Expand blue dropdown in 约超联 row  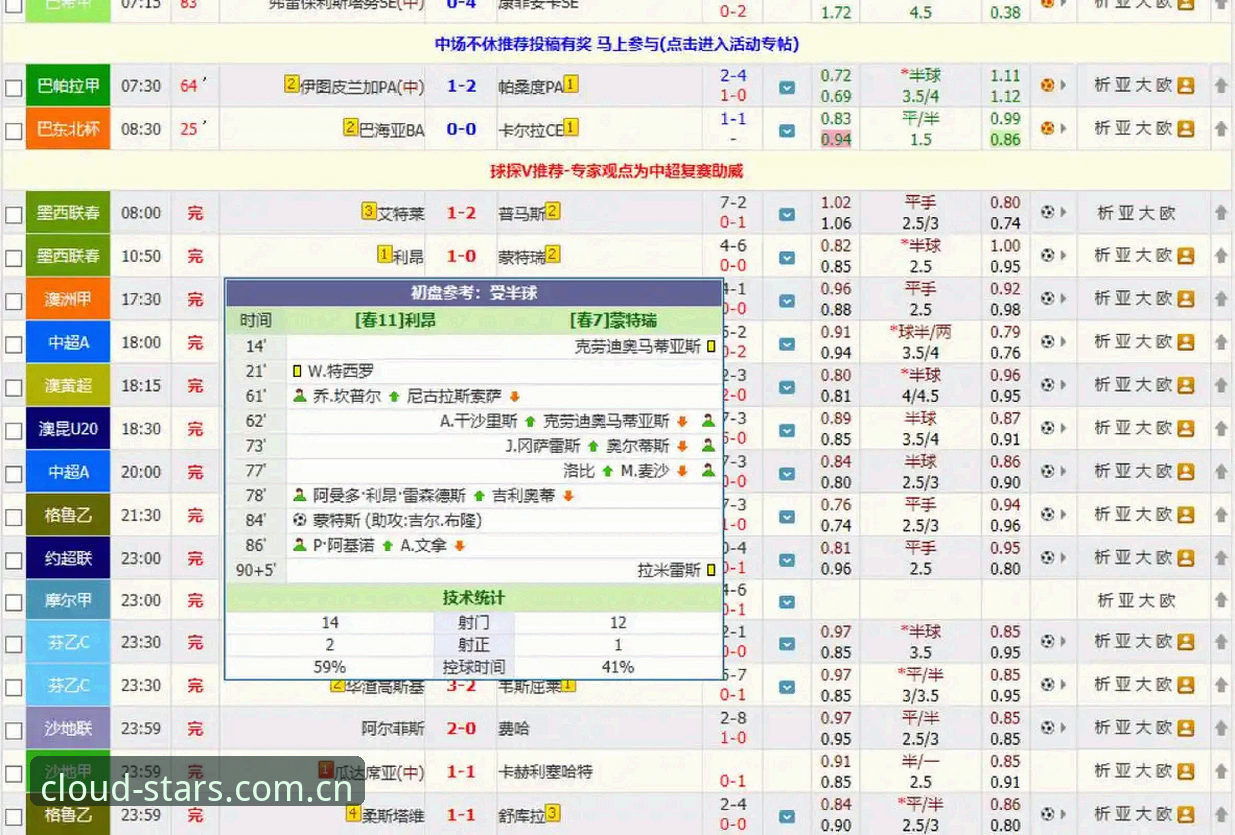(x=787, y=559)
